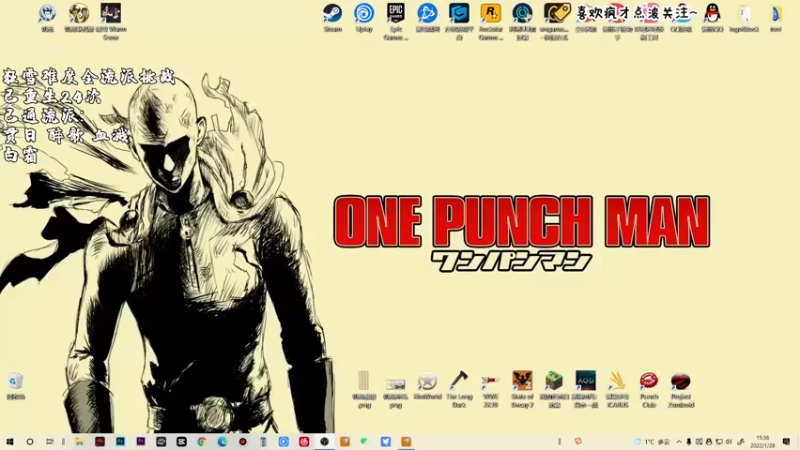Launch the Uplay desktop shortcut
The height and width of the screenshot is (450, 800).
(x=364, y=17)
